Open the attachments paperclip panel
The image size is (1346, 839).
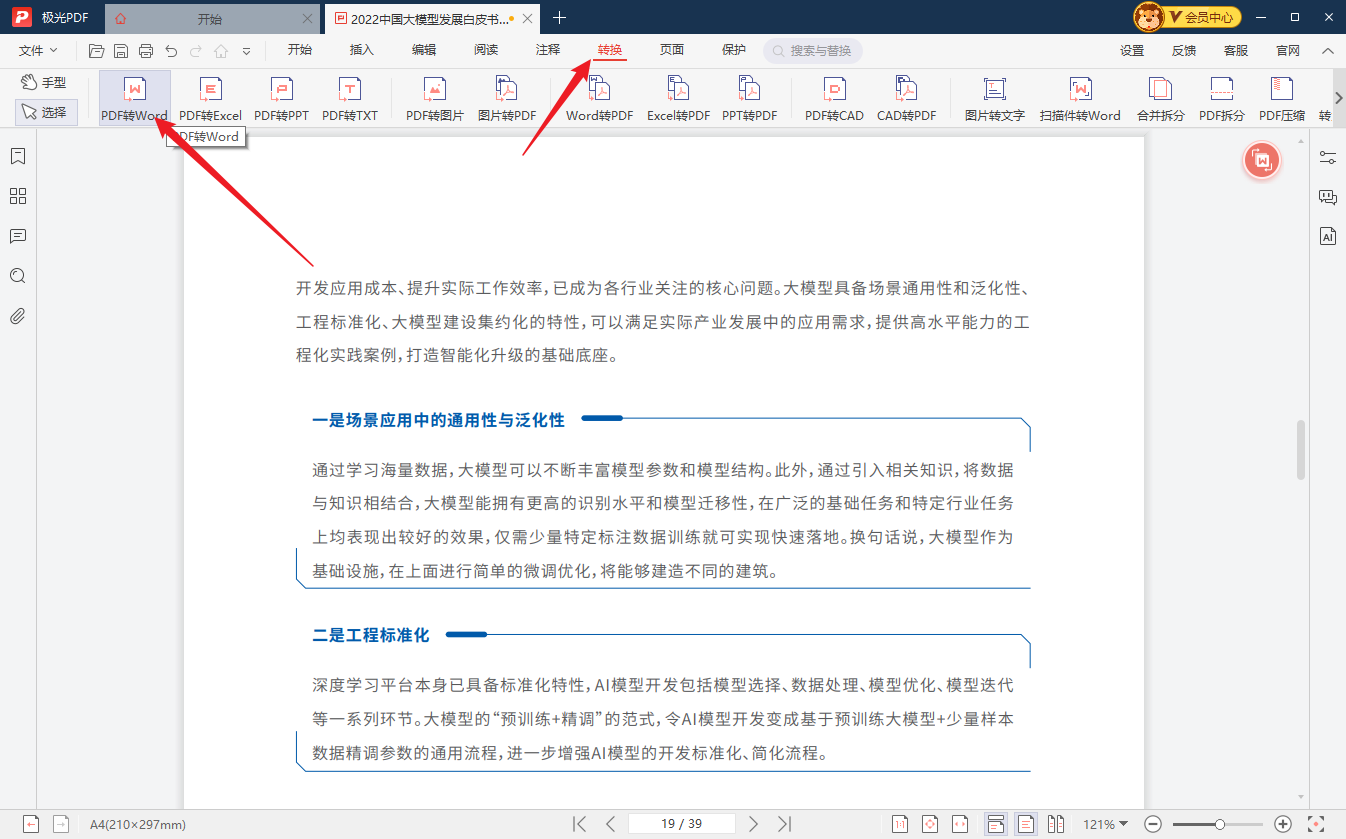(17, 317)
